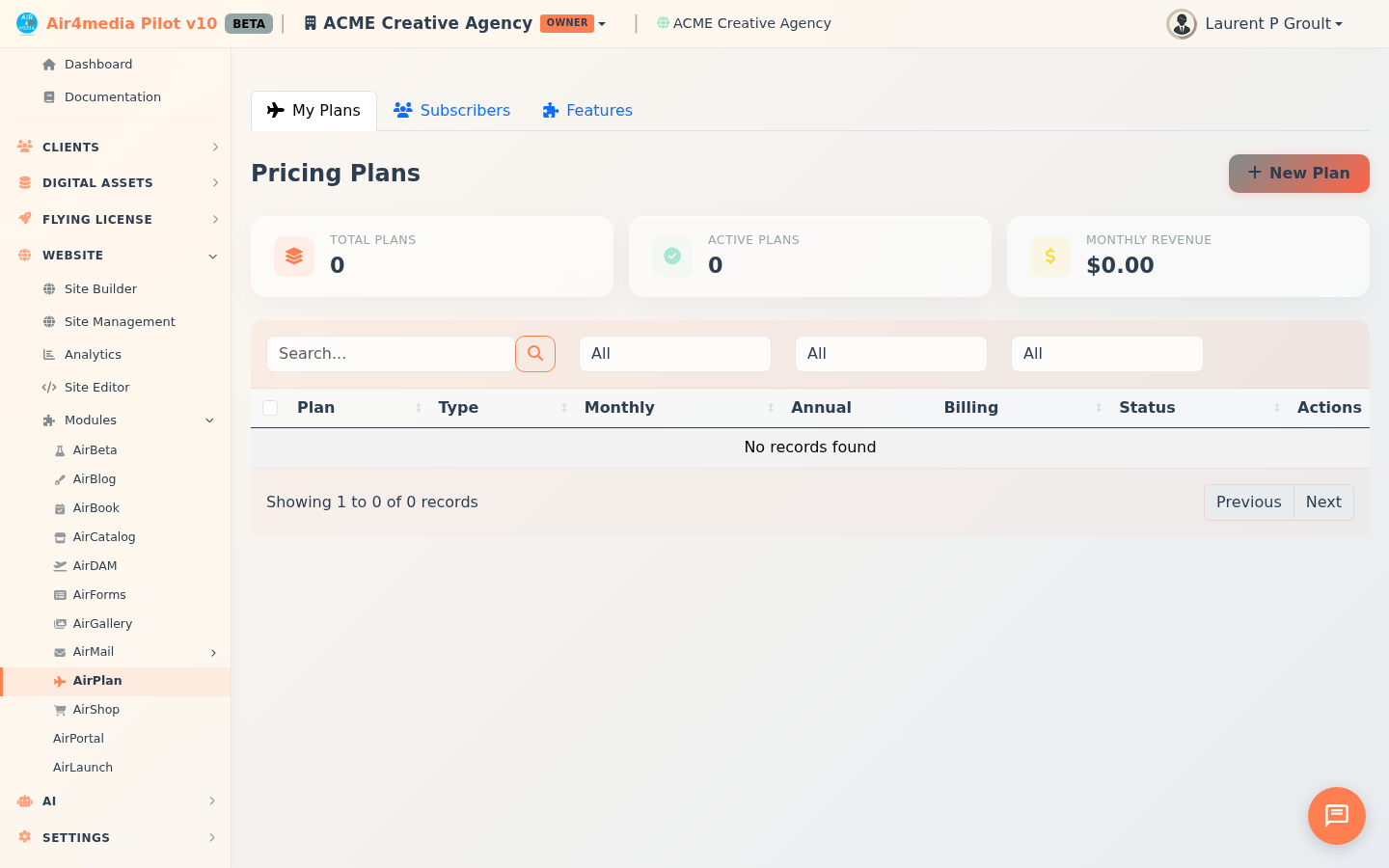This screenshot has width=1389, height=868.
Task: Click the Air4media globe logo
Action: click(x=27, y=23)
